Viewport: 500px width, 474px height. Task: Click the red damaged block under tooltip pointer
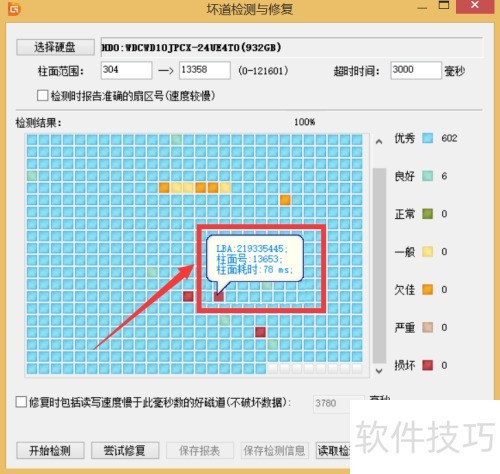219,296
